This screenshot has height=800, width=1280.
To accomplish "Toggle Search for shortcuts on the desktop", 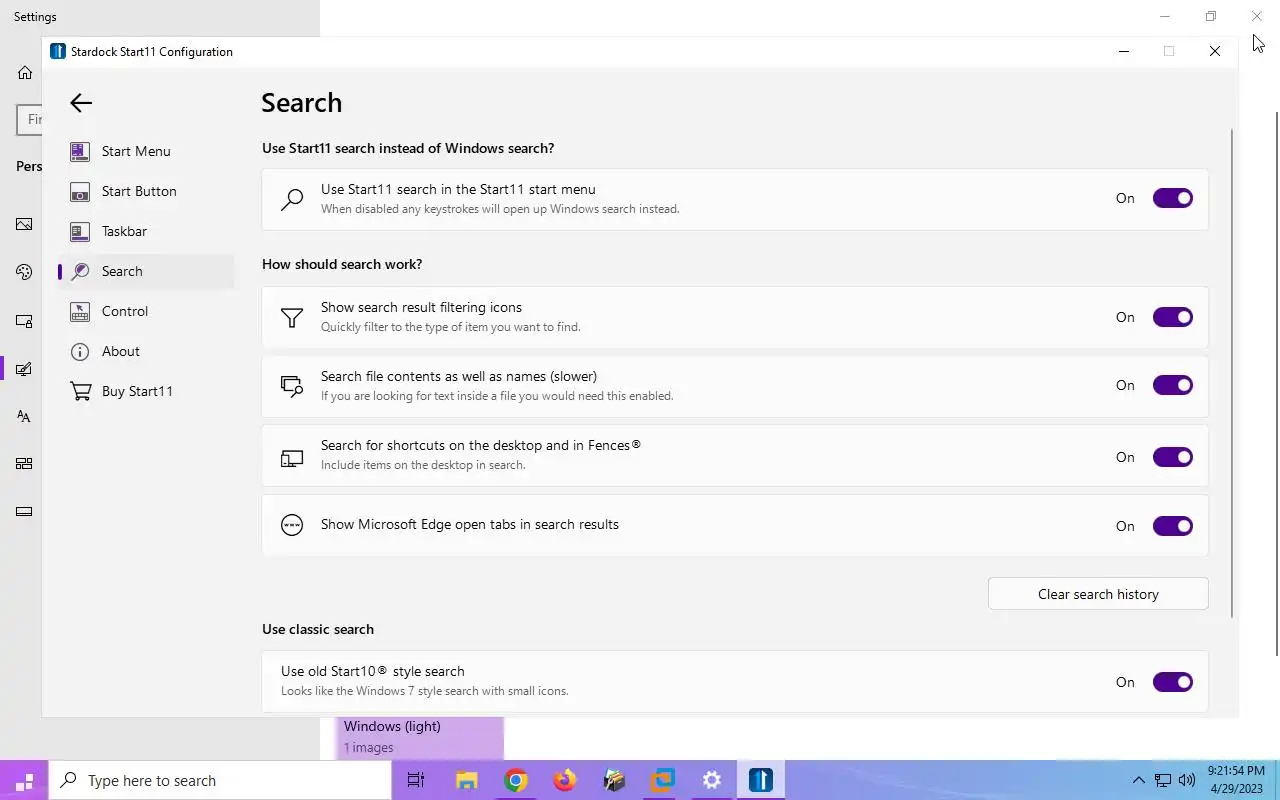I will click(x=1173, y=457).
